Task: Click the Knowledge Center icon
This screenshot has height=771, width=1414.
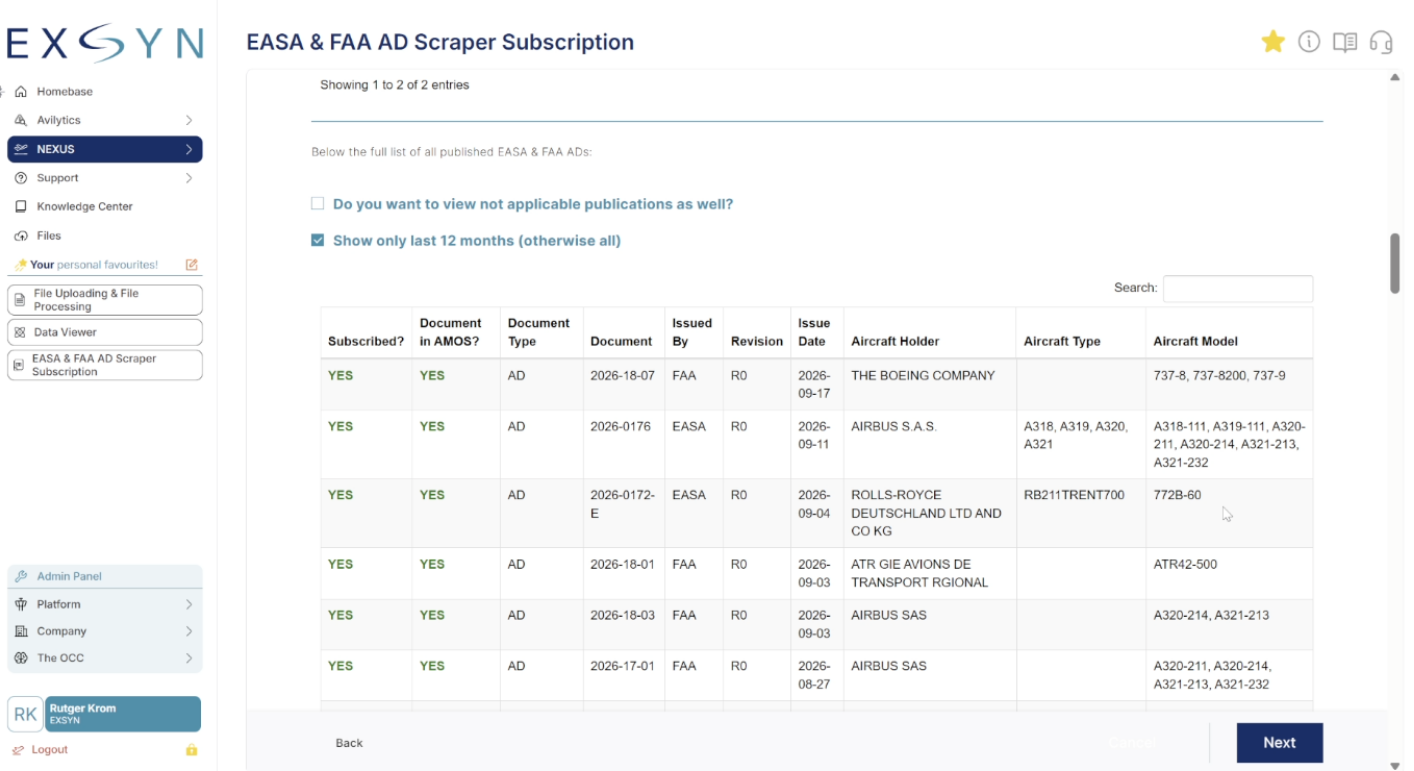Action: (21, 207)
